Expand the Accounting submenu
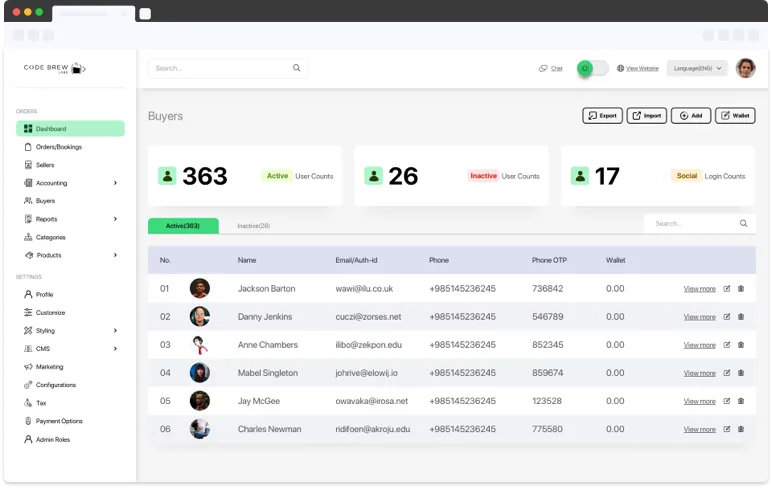This screenshot has height=488, width=772. point(115,183)
